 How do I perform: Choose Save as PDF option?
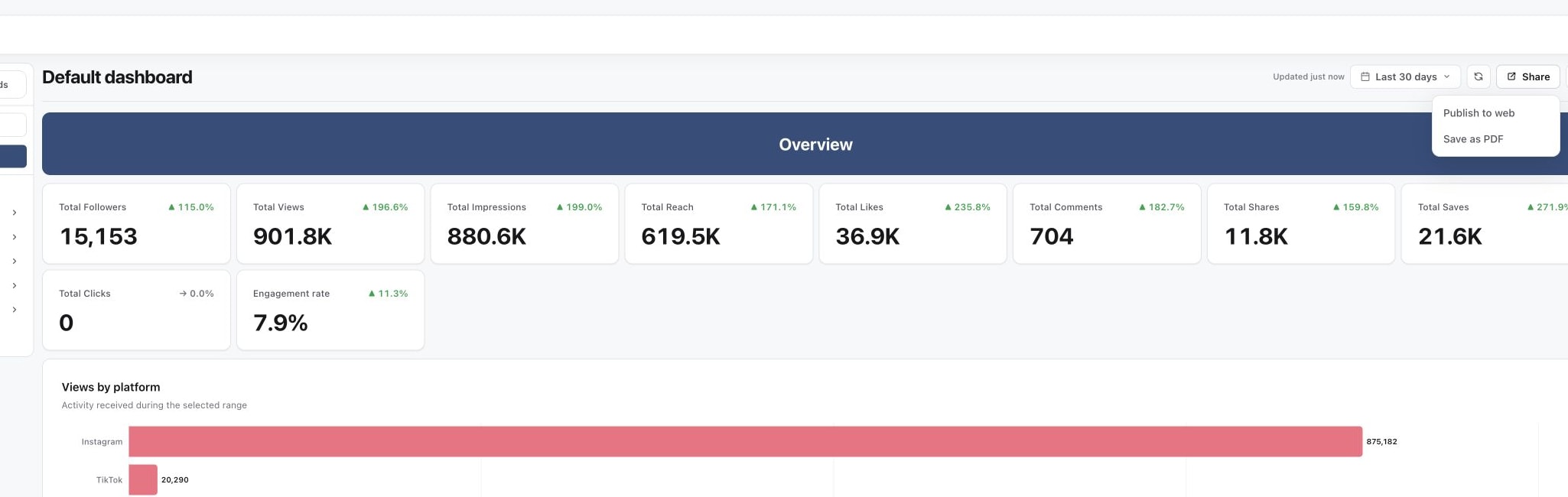coord(1473,139)
